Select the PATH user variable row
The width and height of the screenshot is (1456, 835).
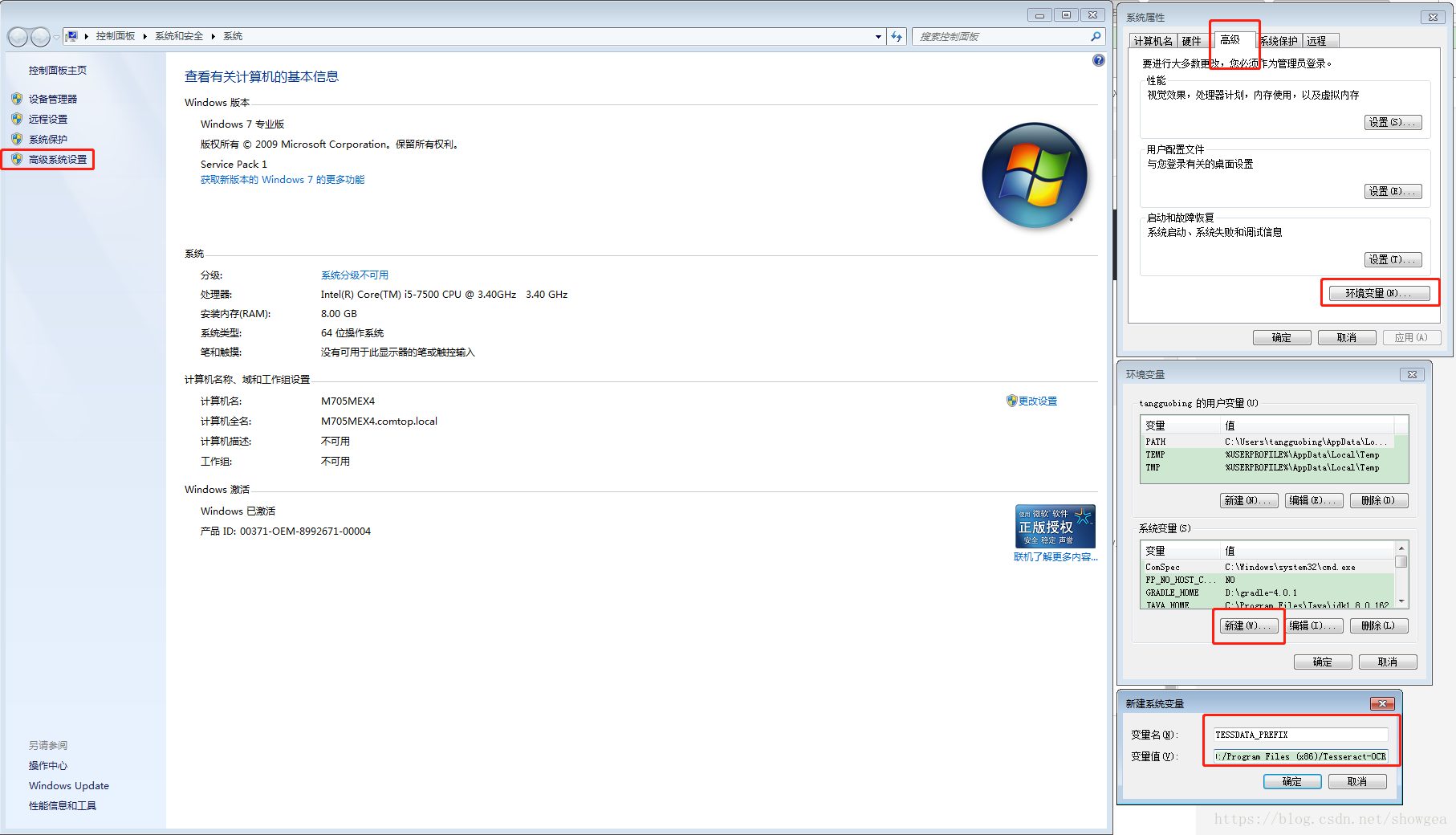click(1268, 442)
